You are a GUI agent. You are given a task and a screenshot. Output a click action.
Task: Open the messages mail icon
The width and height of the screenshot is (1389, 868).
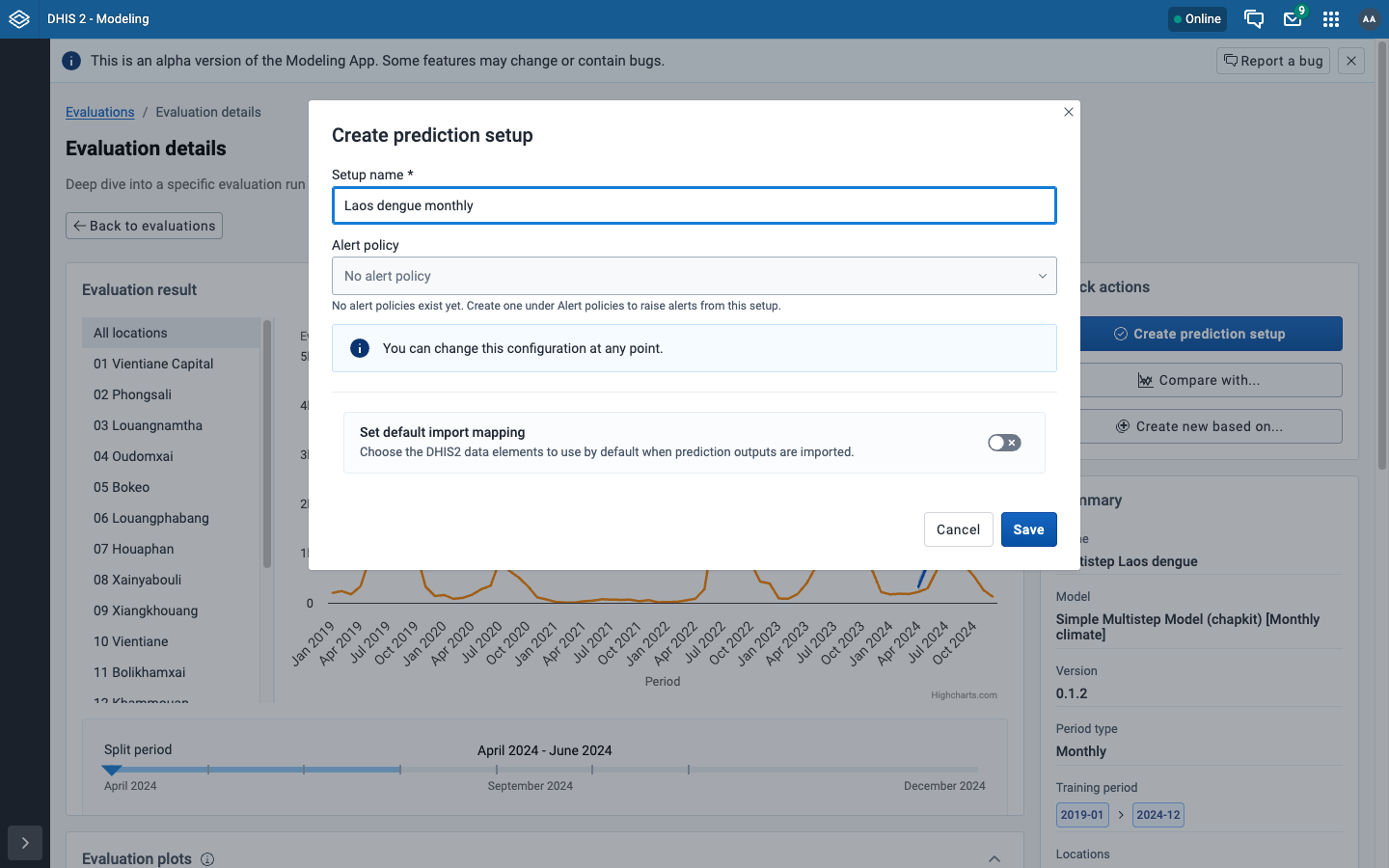(1293, 19)
